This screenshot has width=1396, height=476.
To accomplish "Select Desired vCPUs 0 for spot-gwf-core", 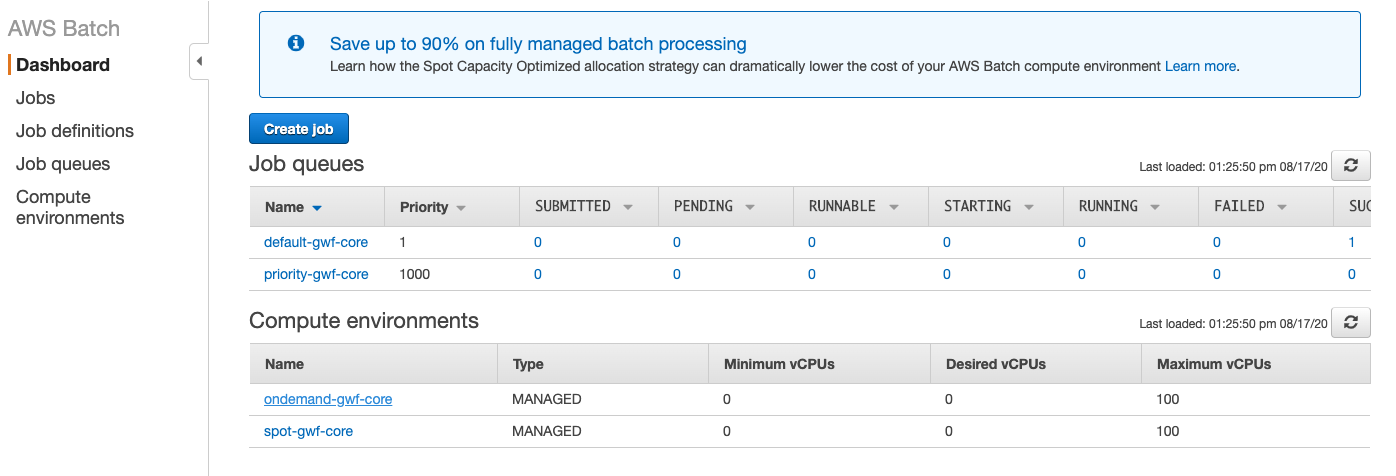I will point(950,431).
